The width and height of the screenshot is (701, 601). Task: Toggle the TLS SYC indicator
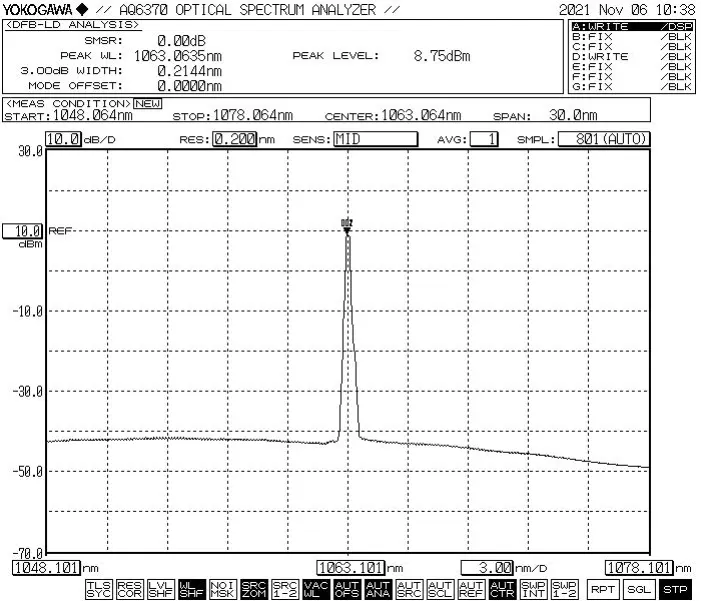point(98,589)
